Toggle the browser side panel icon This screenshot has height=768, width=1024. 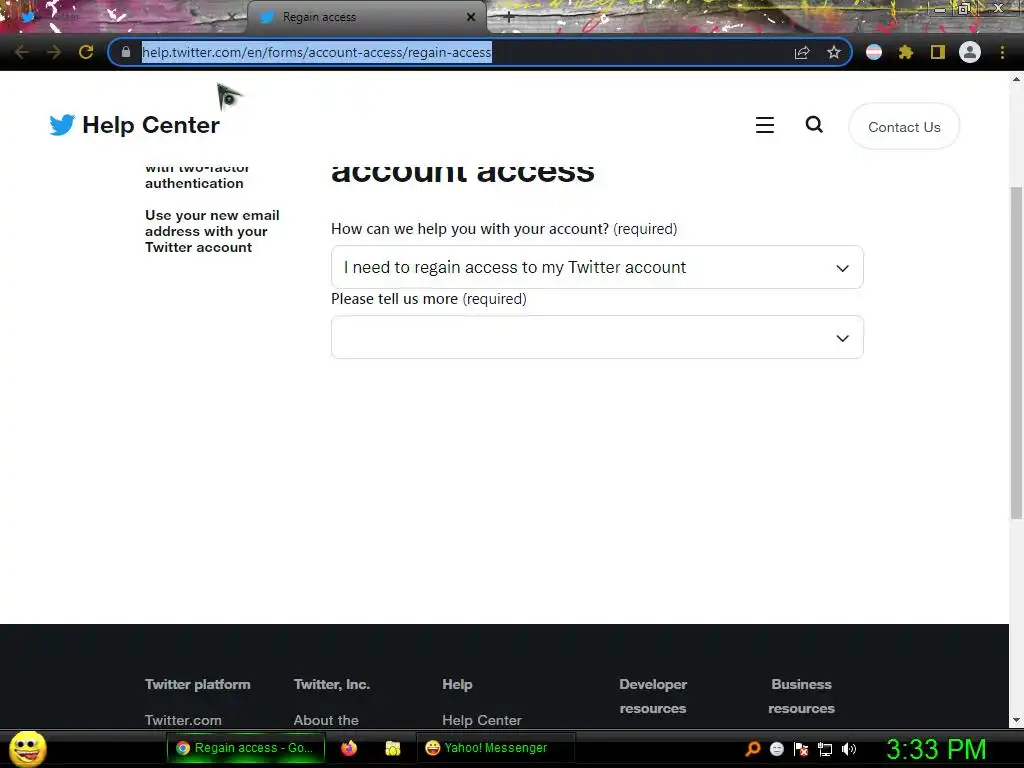pyautogui.click(x=938, y=52)
